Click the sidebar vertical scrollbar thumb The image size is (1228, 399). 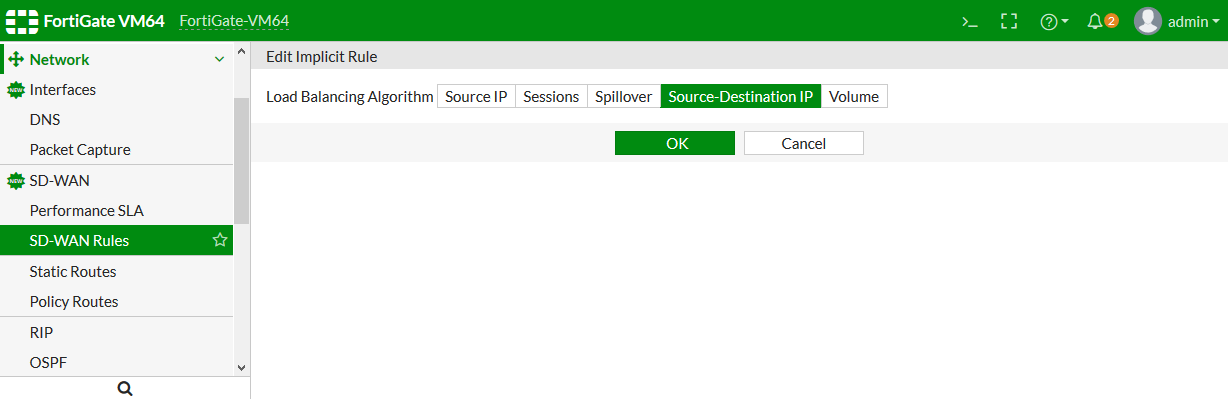[241, 160]
